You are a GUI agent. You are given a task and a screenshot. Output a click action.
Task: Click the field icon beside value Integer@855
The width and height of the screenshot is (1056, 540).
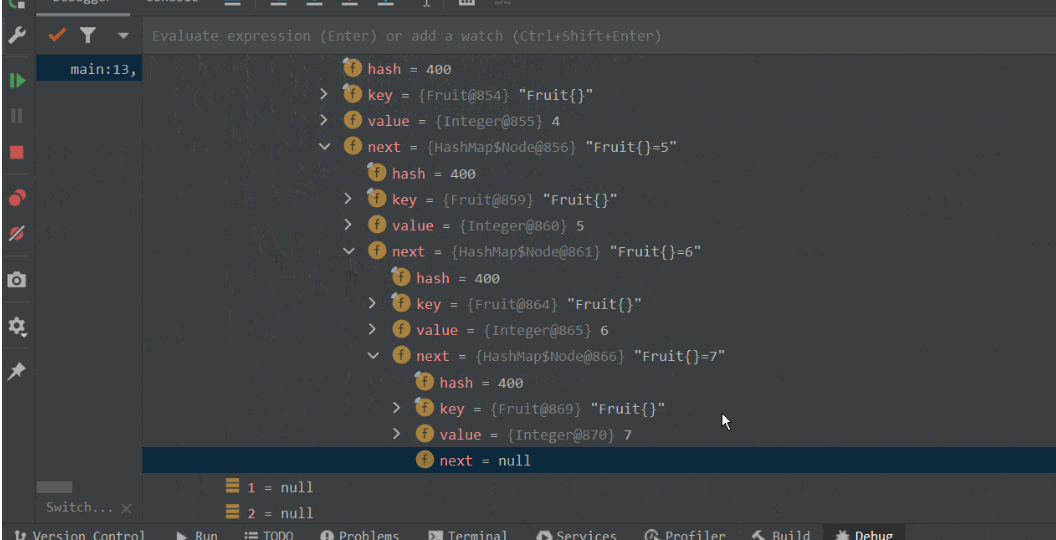(x=353, y=121)
